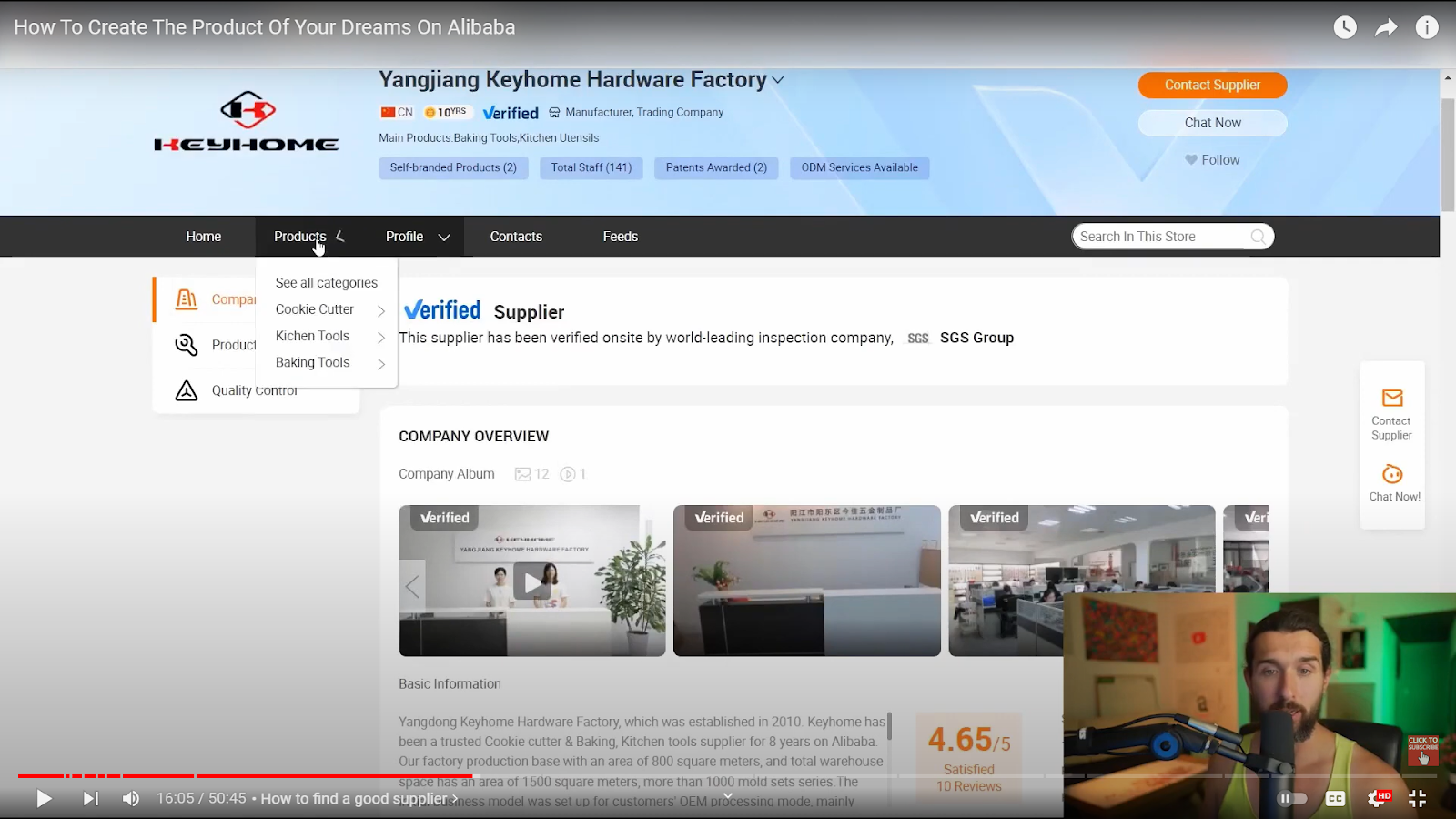Click the SGS Group link
This screenshot has height=819, width=1456.
[x=976, y=338]
